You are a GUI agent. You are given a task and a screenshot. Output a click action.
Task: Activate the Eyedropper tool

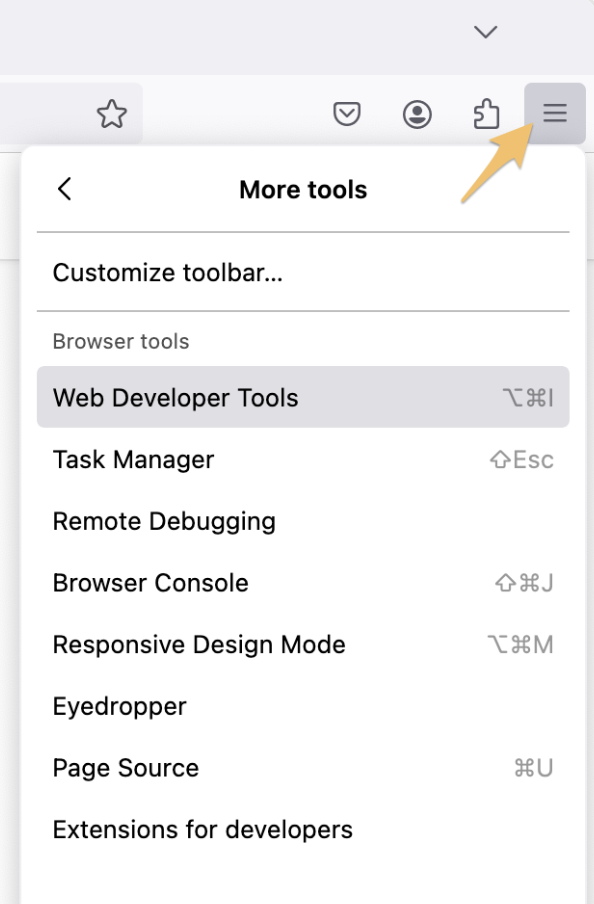click(x=303, y=706)
